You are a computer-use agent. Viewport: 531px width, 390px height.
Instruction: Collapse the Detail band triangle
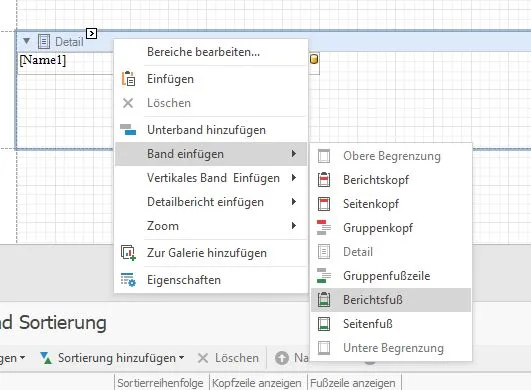tap(26, 41)
